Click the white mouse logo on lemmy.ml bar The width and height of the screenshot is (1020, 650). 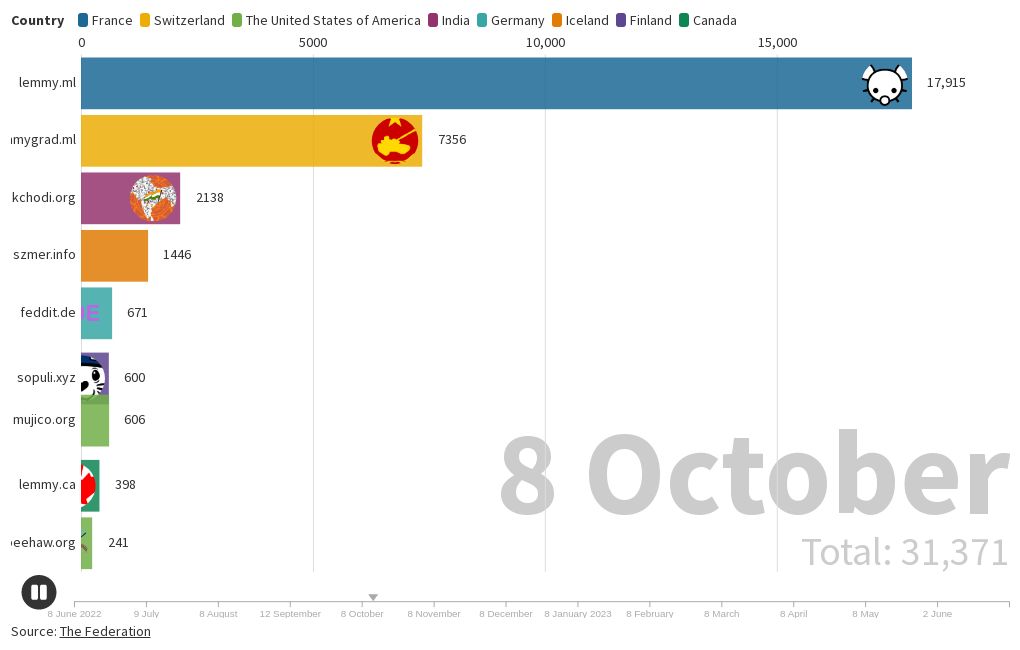point(885,84)
